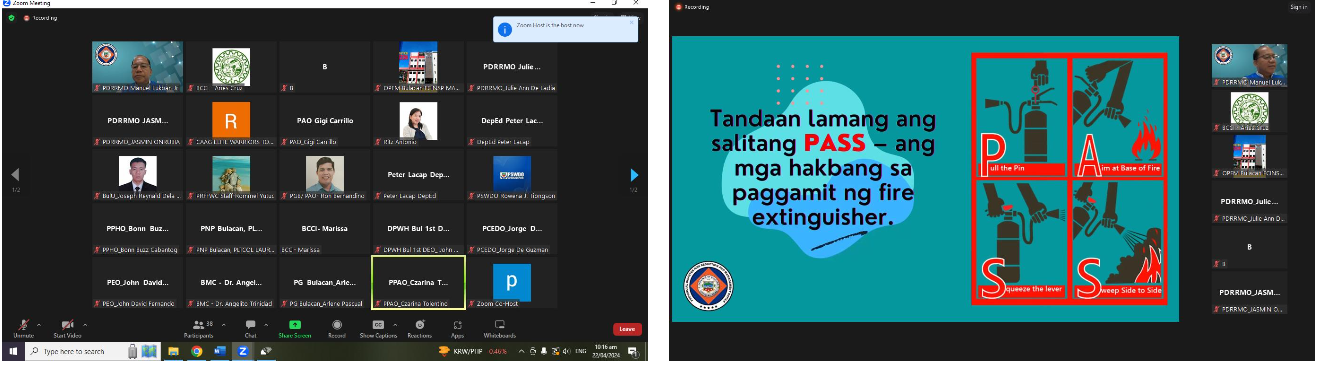Click Sign in at top right
1320x370 pixels.
tap(1298, 7)
